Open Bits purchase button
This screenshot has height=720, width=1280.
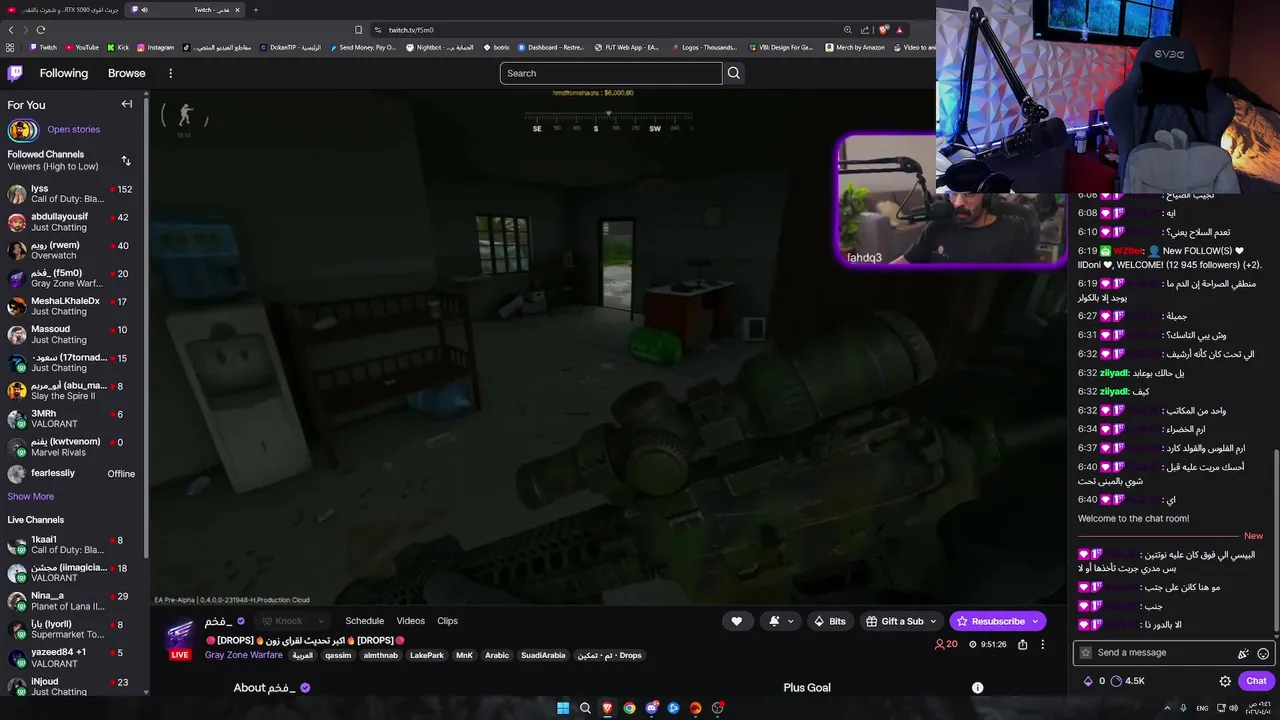829,621
